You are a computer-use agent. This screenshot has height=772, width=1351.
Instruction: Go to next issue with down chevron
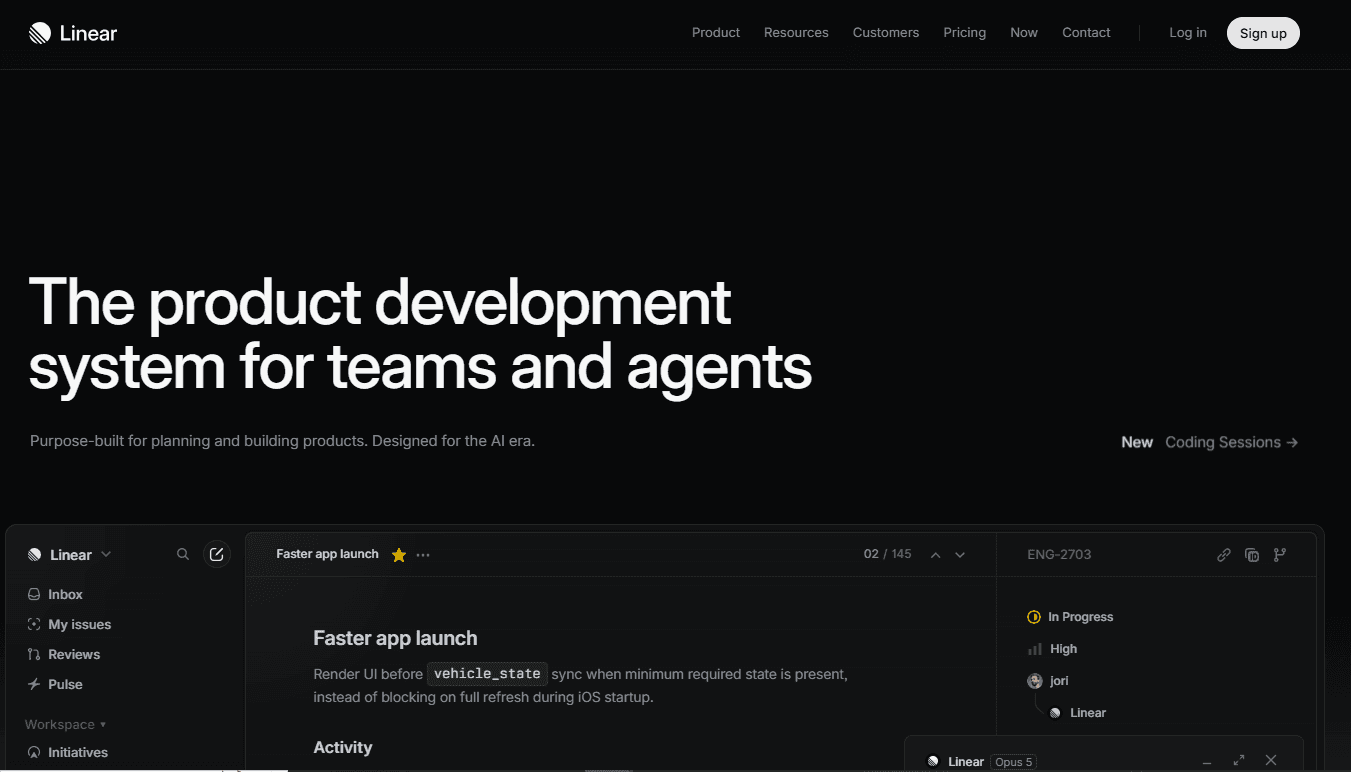(960, 555)
